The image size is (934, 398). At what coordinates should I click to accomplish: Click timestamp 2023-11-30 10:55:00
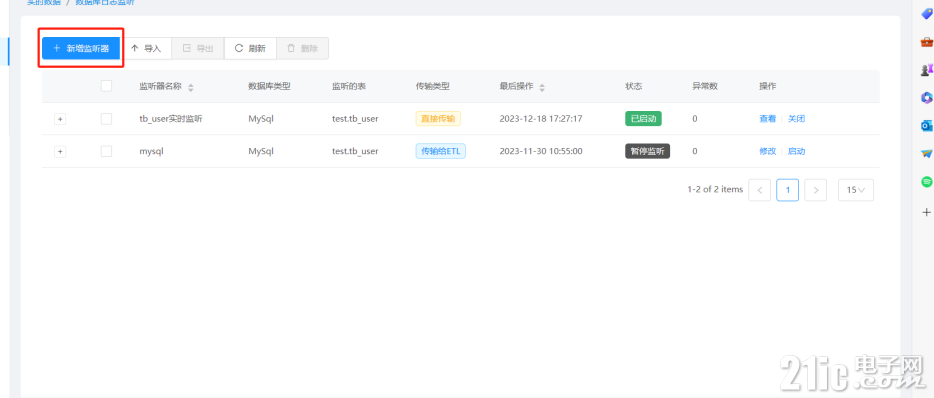tap(541, 151)
